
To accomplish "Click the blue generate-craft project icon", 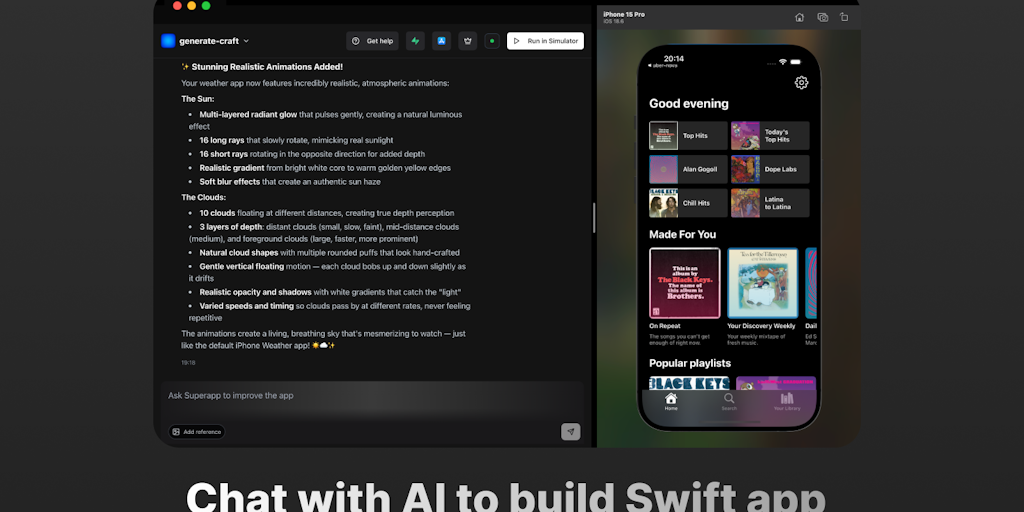I will (168, 40).
